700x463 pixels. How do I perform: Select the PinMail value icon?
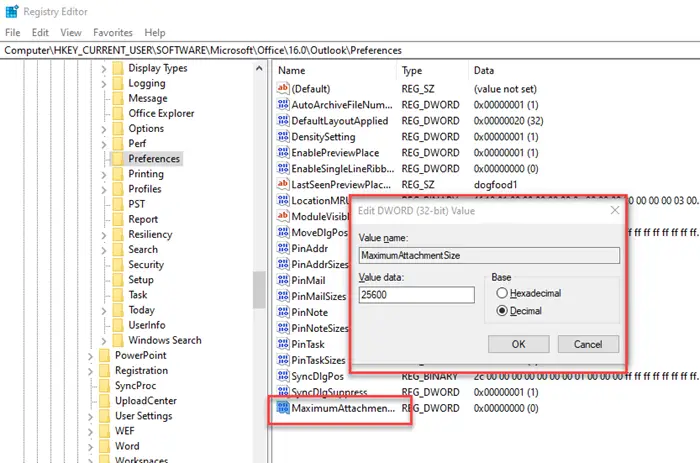point(283,280)
